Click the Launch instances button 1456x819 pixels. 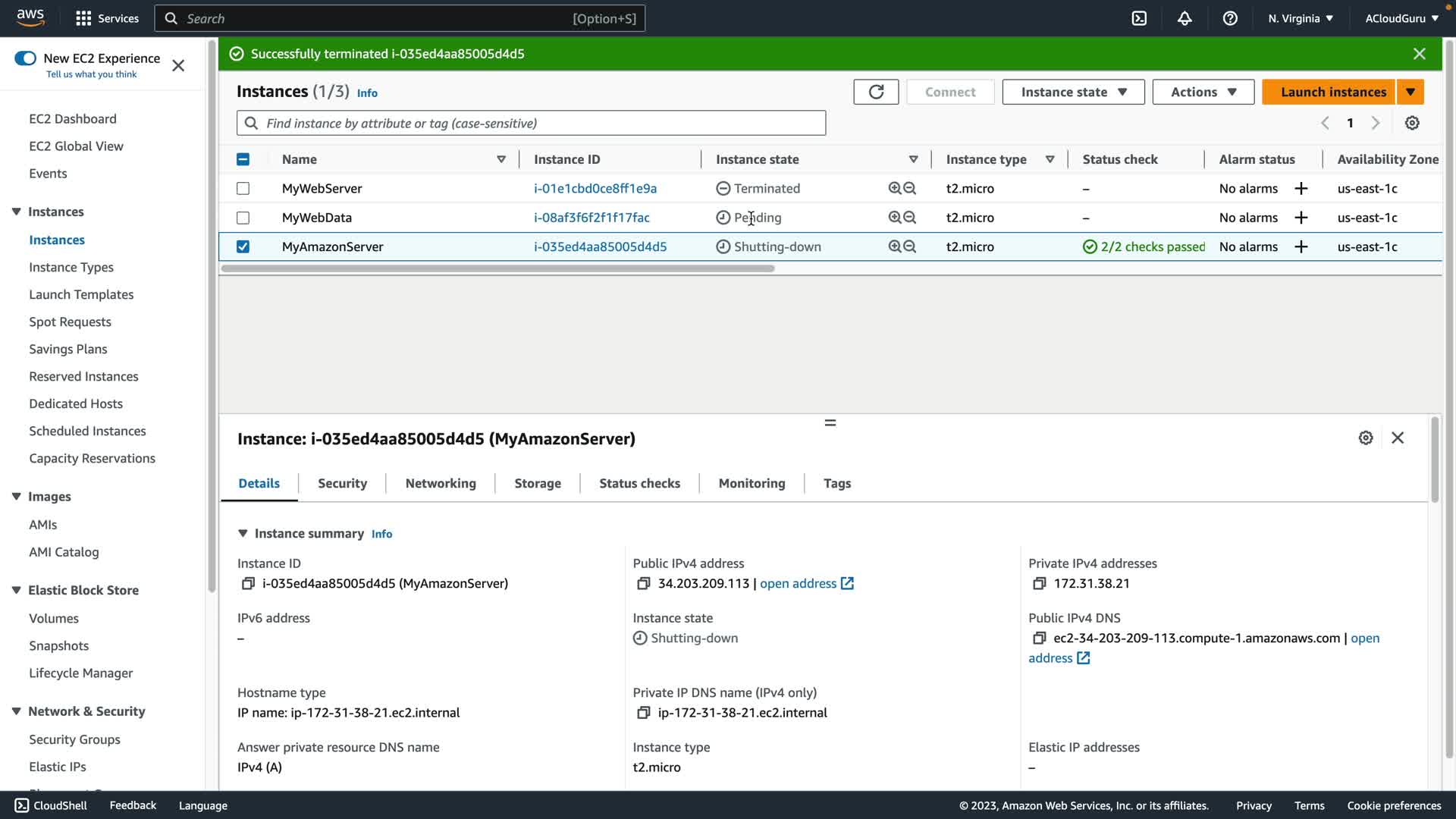[1333, 92]
